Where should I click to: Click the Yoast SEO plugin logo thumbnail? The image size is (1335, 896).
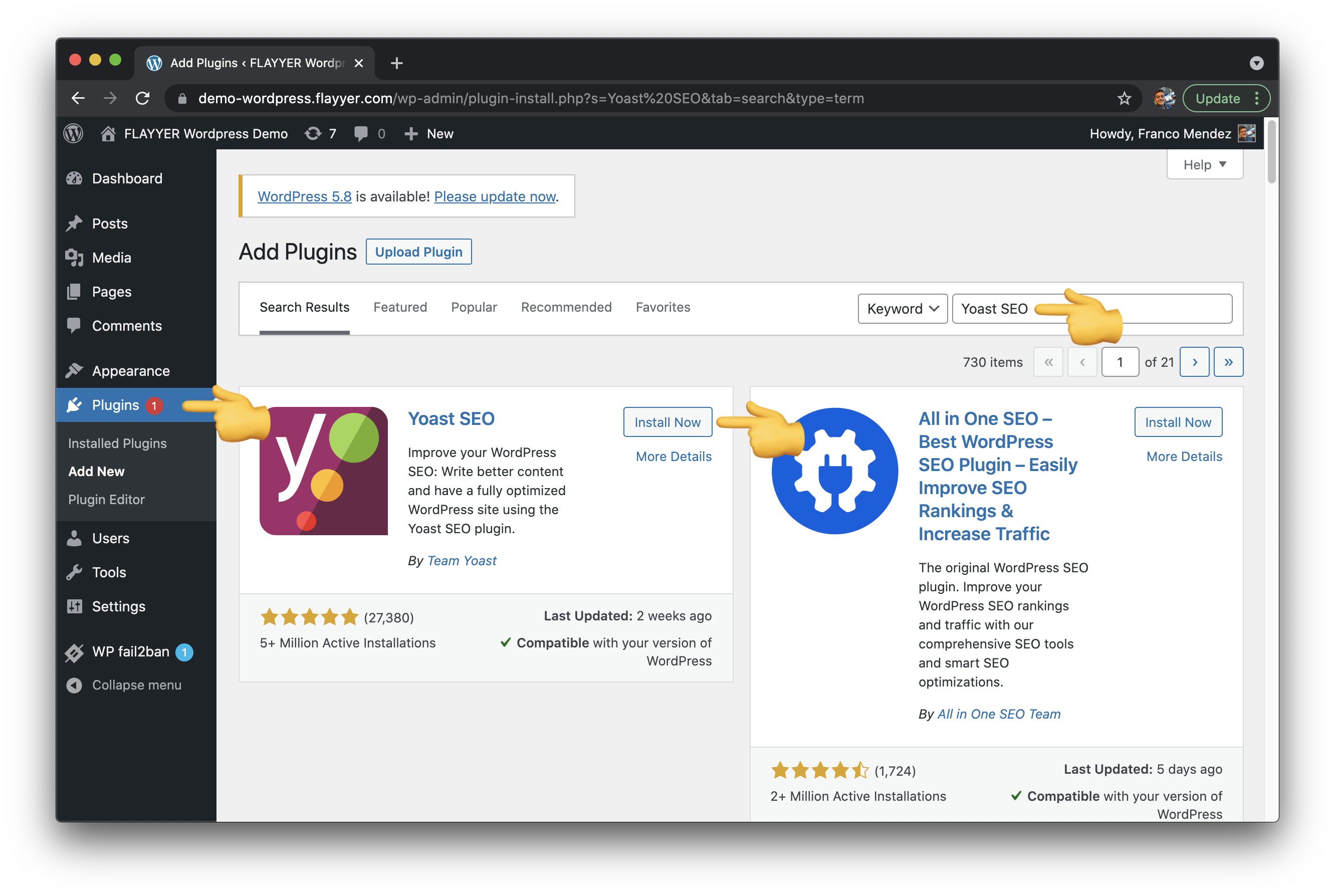323,471
